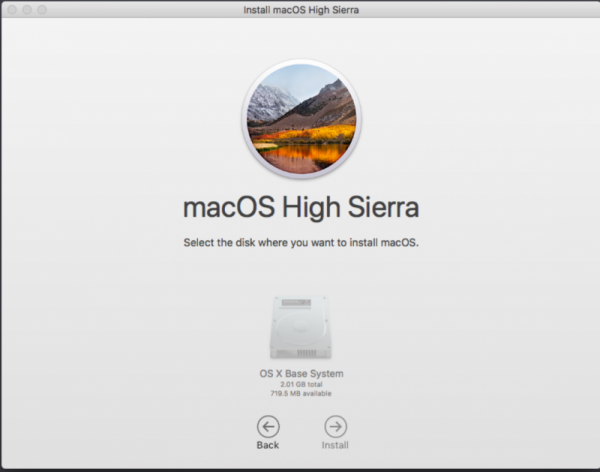Close the installer window with red button

(12, 10)
